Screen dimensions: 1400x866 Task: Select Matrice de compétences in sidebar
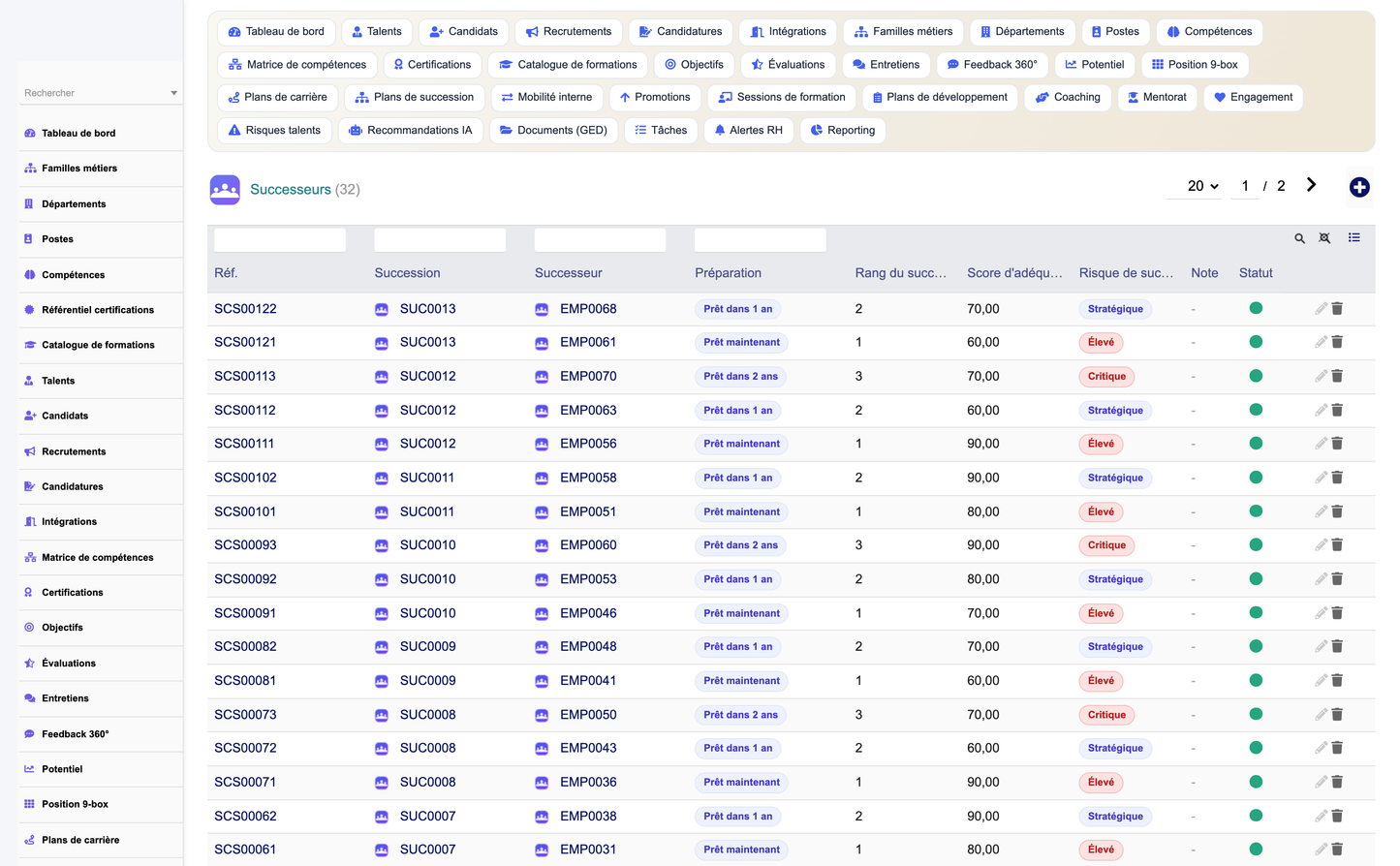[x=97, y=557]
